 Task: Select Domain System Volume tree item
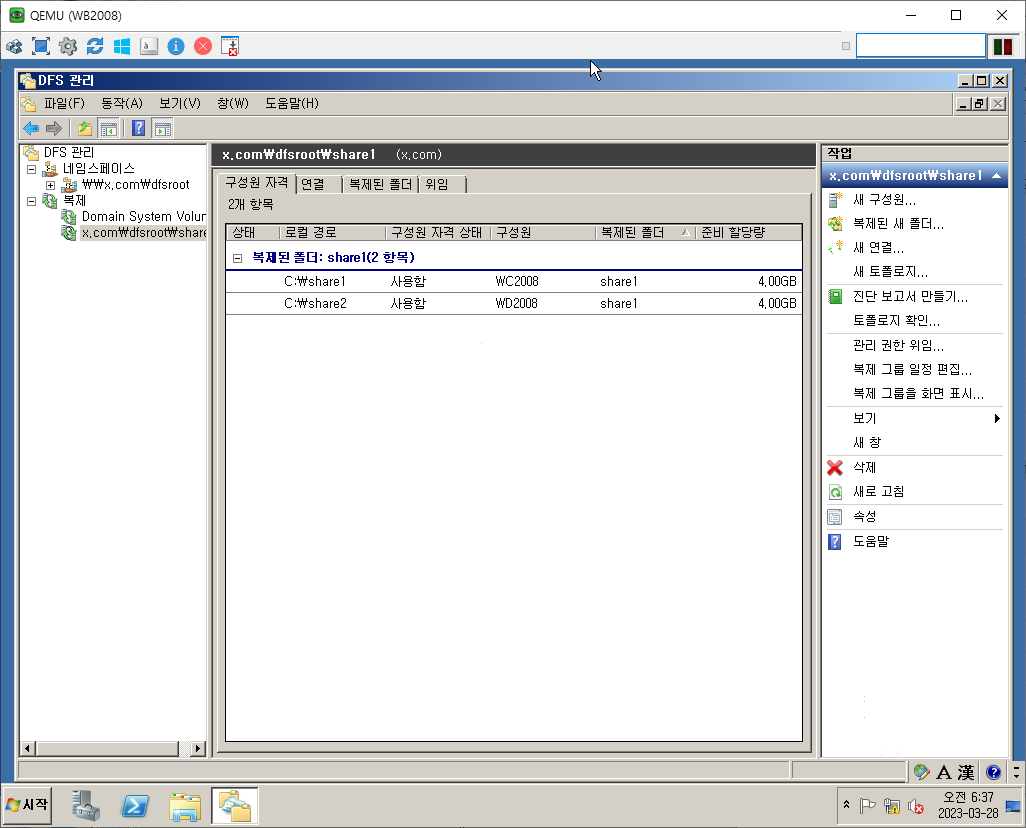(143, 217)
